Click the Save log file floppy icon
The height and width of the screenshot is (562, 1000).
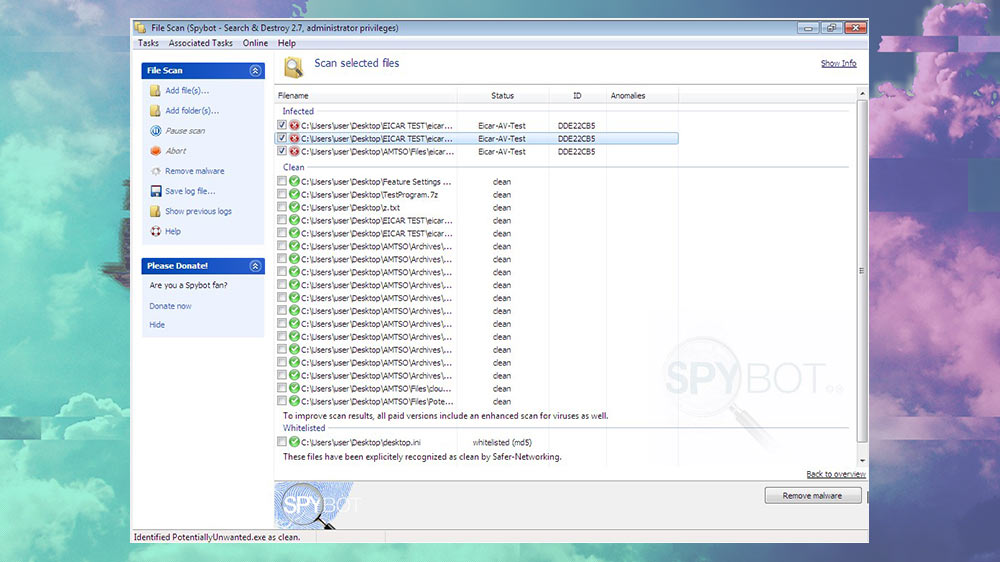click(x=155, y=191)
